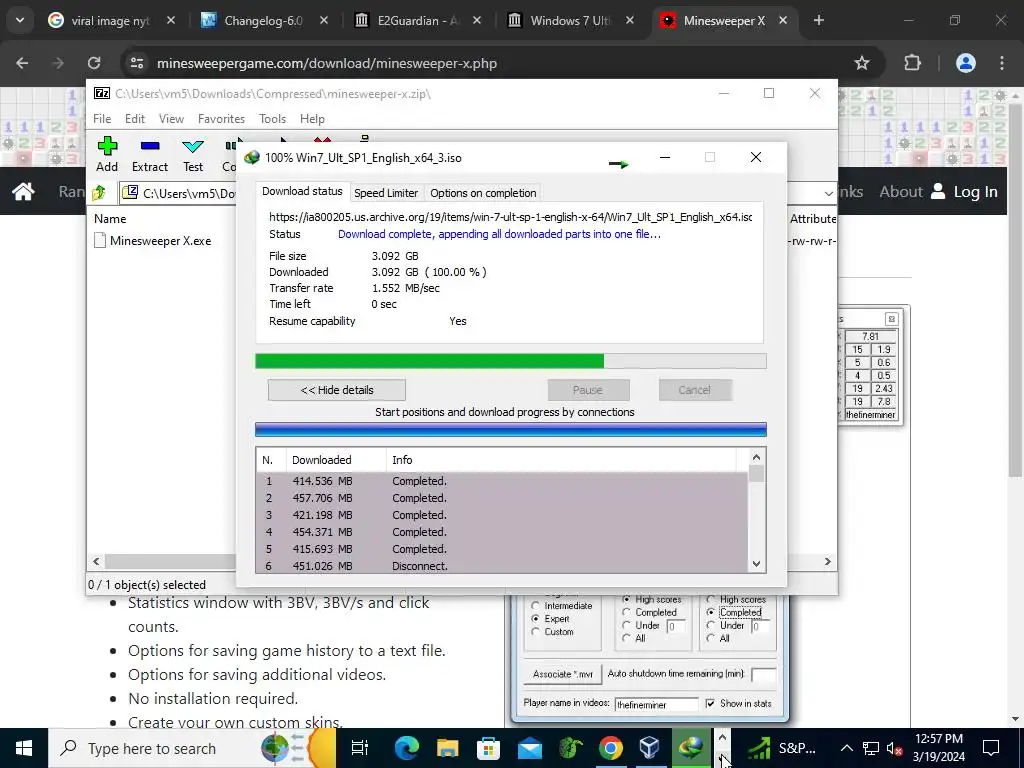Click the network icon in system tray

(871, 748)
